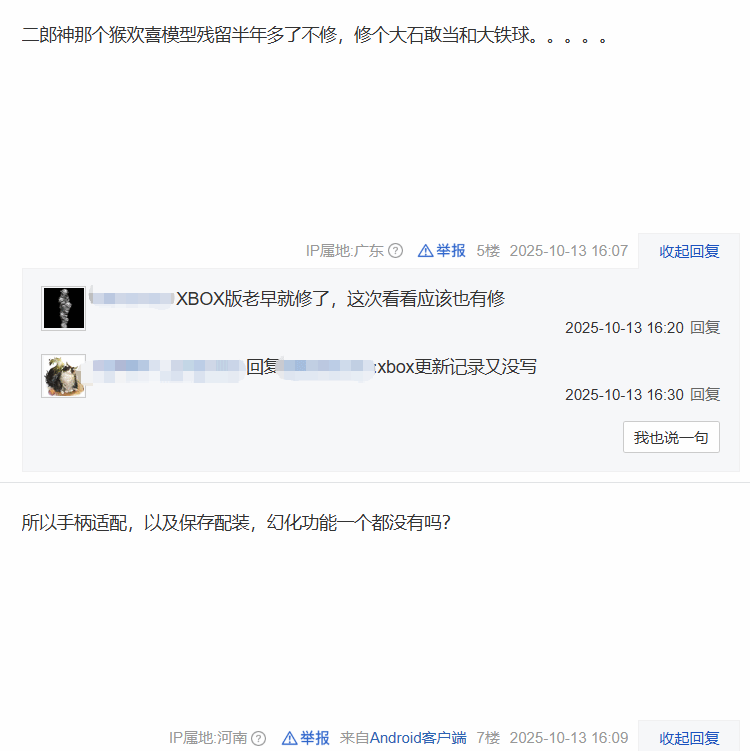Open the Android客户端 link

(418, 738)
